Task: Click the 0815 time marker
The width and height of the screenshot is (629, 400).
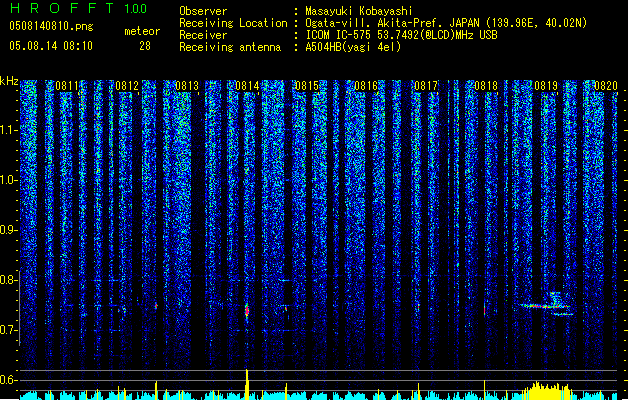Action: (306, 86)
